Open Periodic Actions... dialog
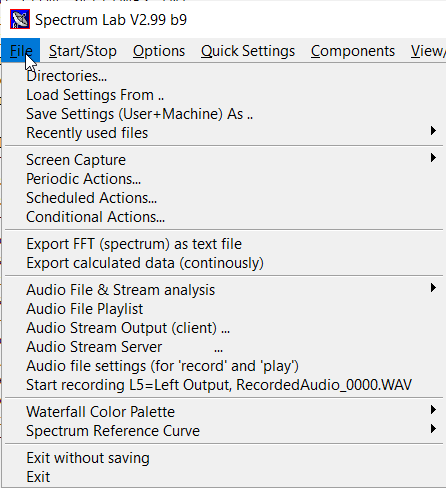Viewport: 446px width, 488px height. [x=223, y=179]
